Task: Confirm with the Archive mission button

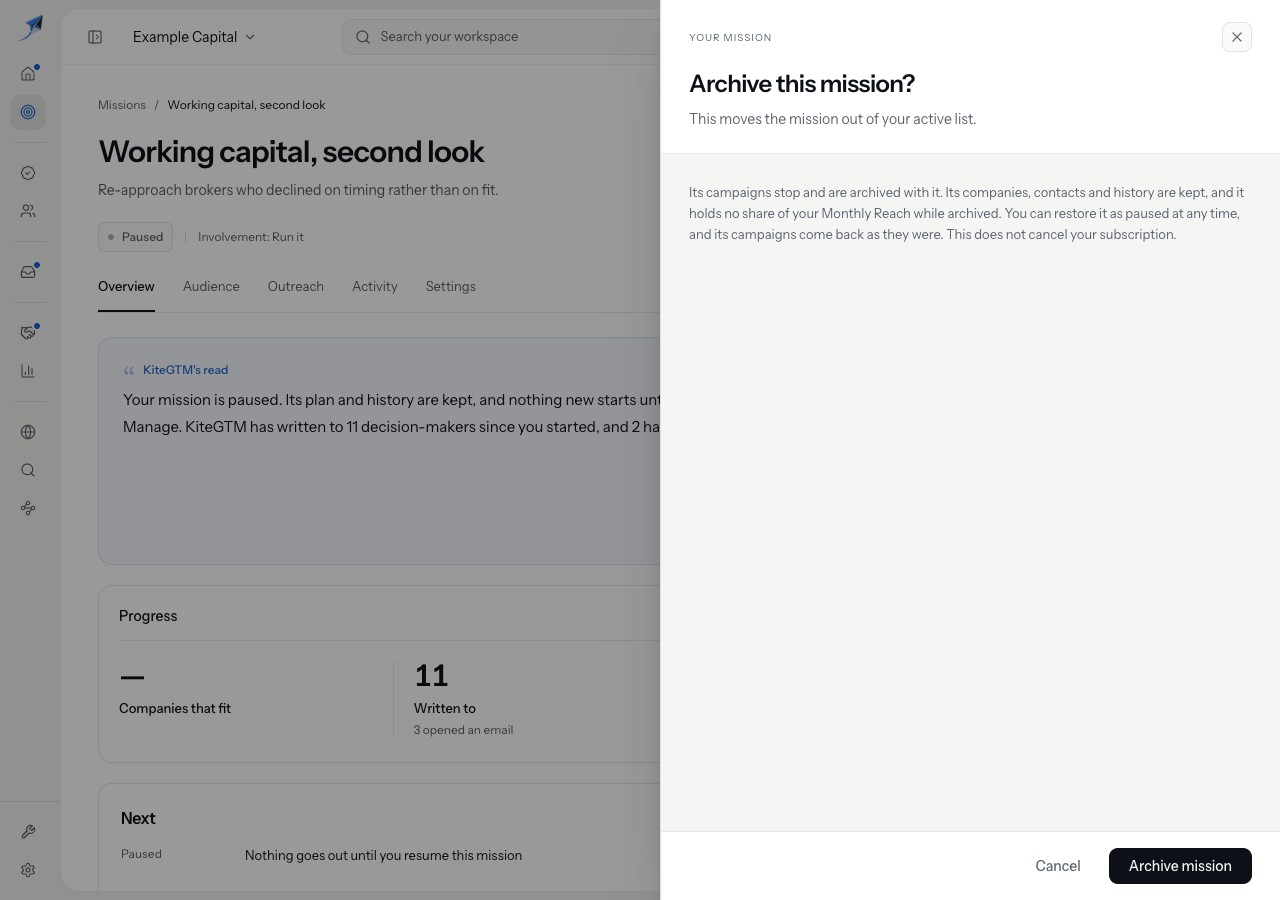Action: click(x=1180, y=866)
